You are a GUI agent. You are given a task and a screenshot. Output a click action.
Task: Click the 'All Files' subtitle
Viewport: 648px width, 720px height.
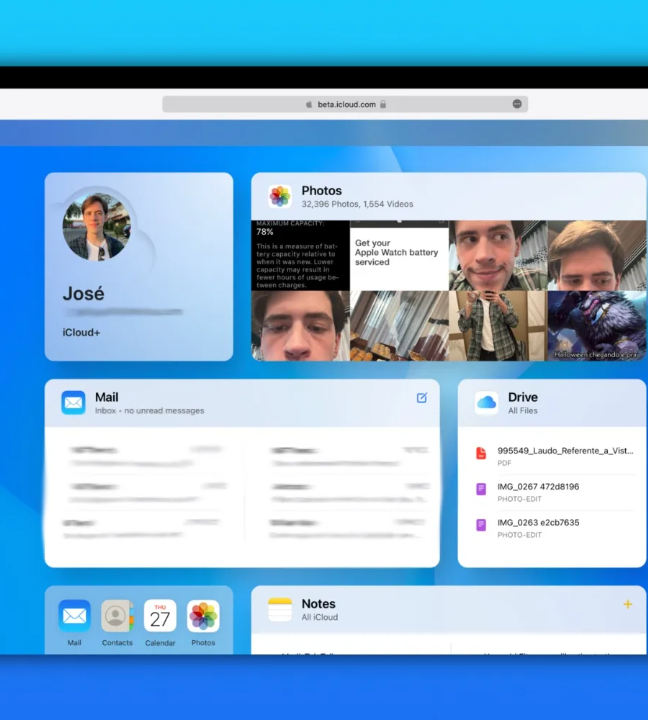point(523,411)
